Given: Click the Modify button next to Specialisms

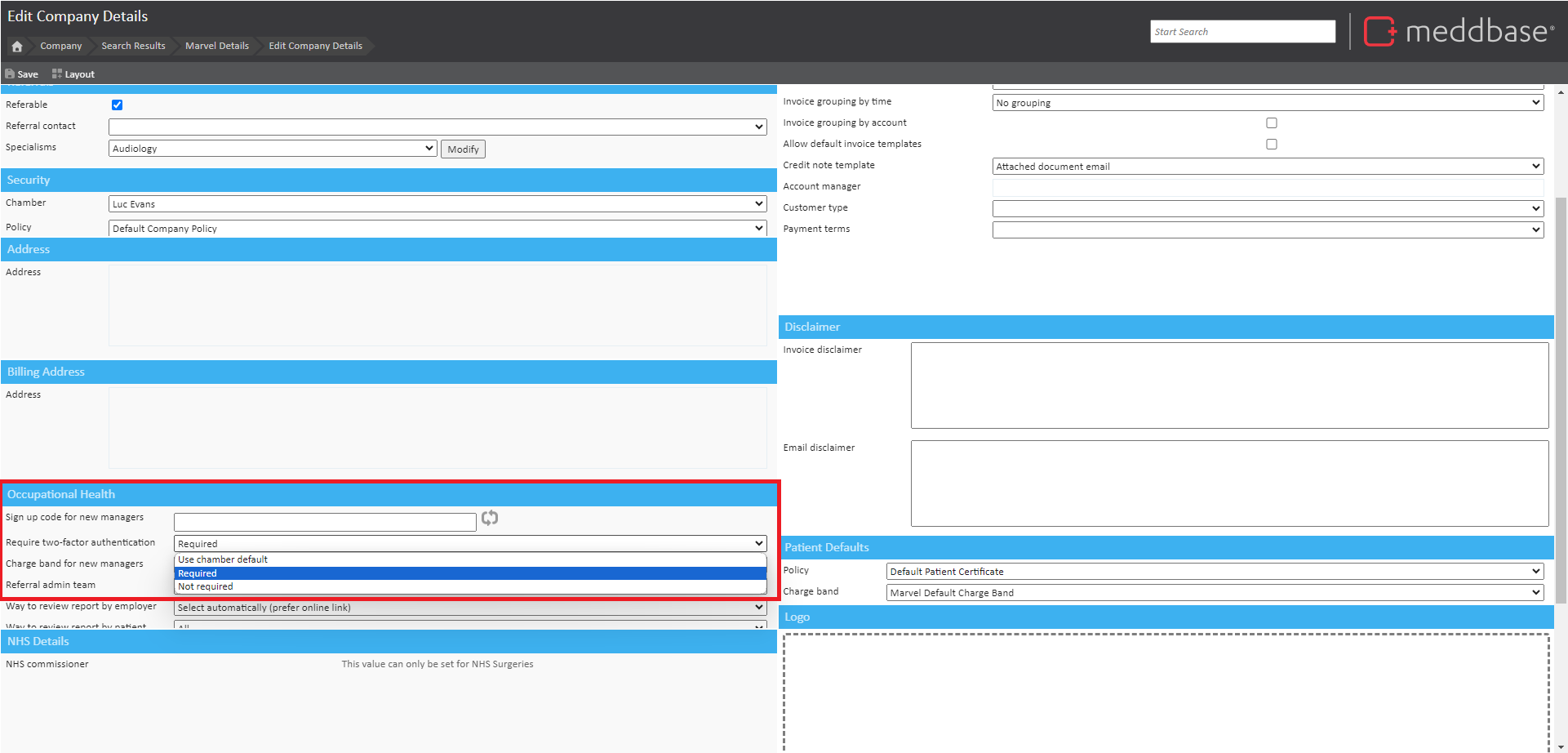Looking at the screenshot, I should coord(463,149).
